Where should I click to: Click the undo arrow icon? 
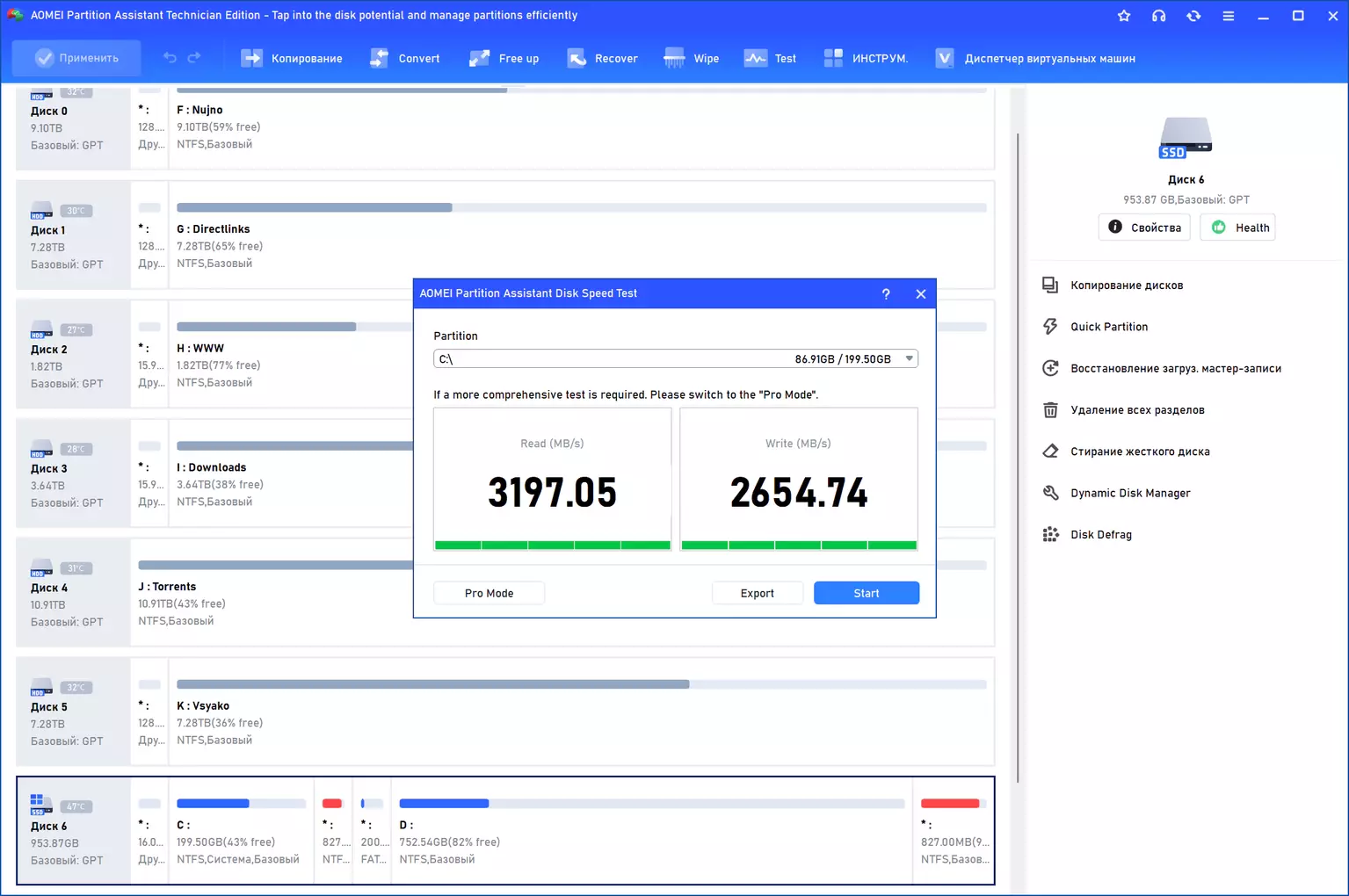pos(170,58)
